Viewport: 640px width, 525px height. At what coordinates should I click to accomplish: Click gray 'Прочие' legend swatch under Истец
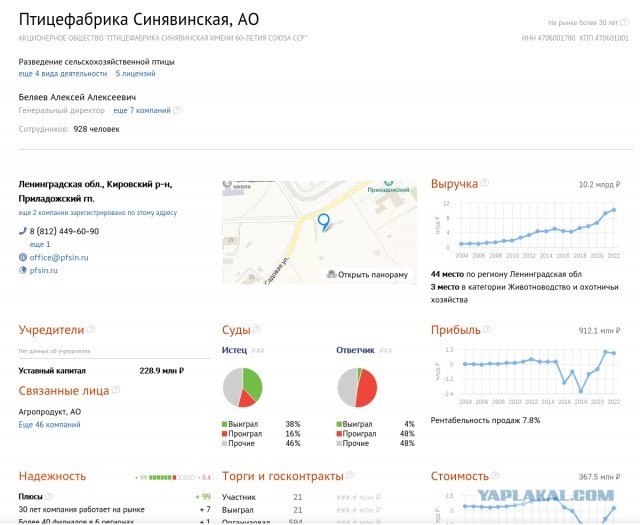coord(224,443)
